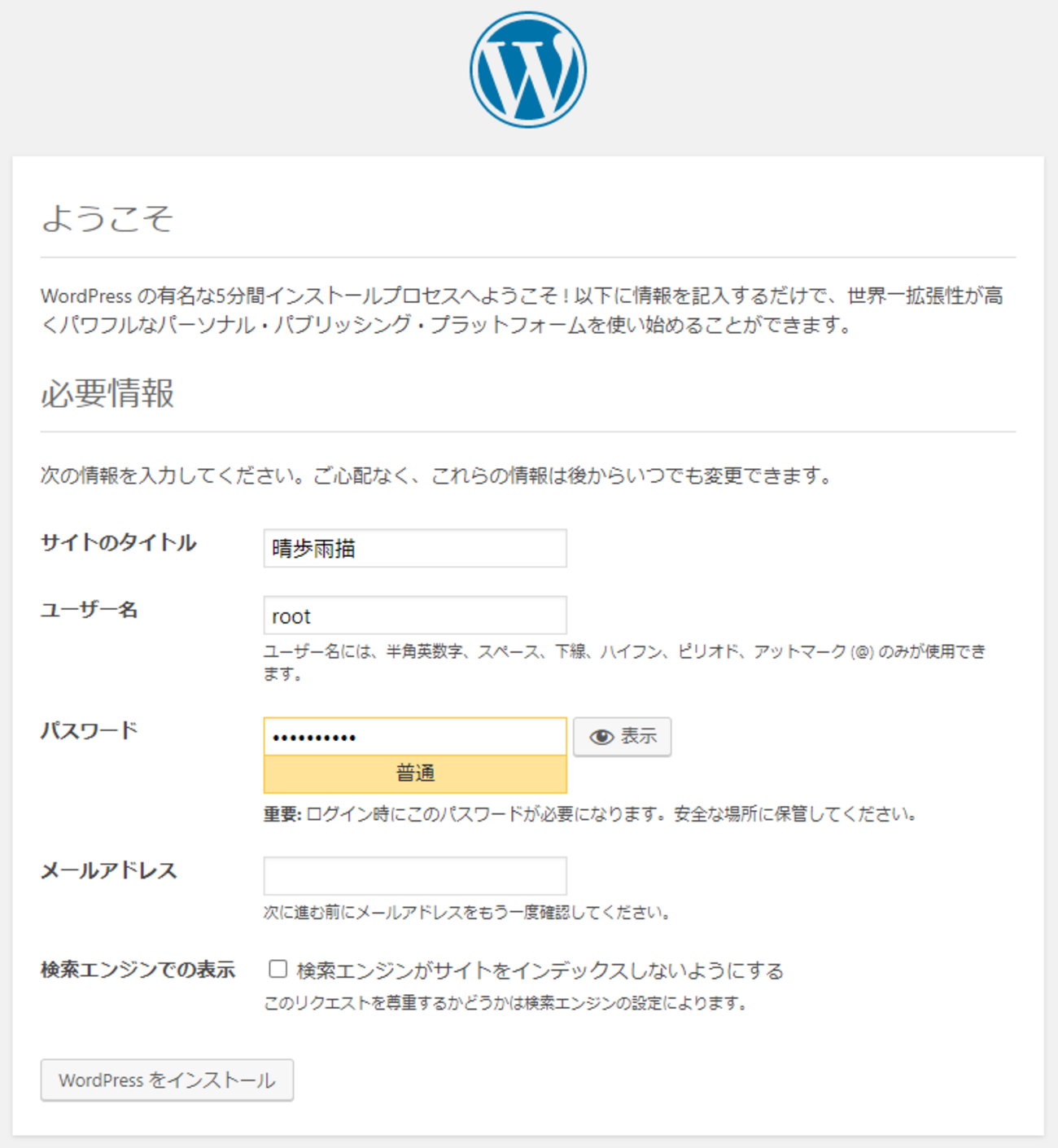The height and width of the screenshot is (1148, 1058).
Task: Click into the masked パスワード field
Action: pos(415,737)
